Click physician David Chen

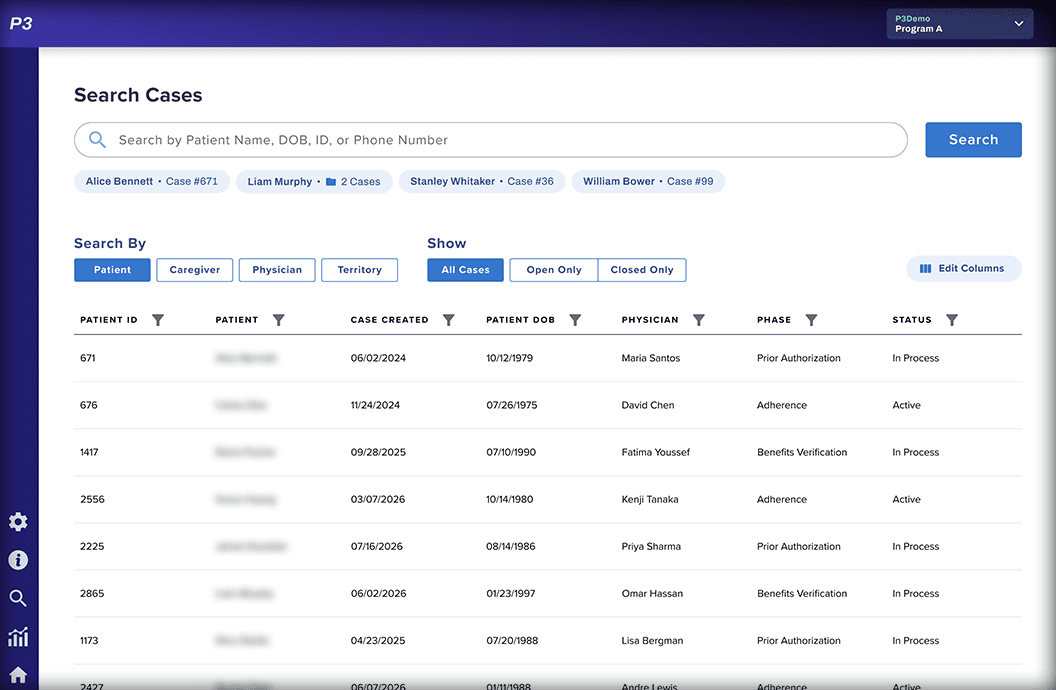click(648, 405)
